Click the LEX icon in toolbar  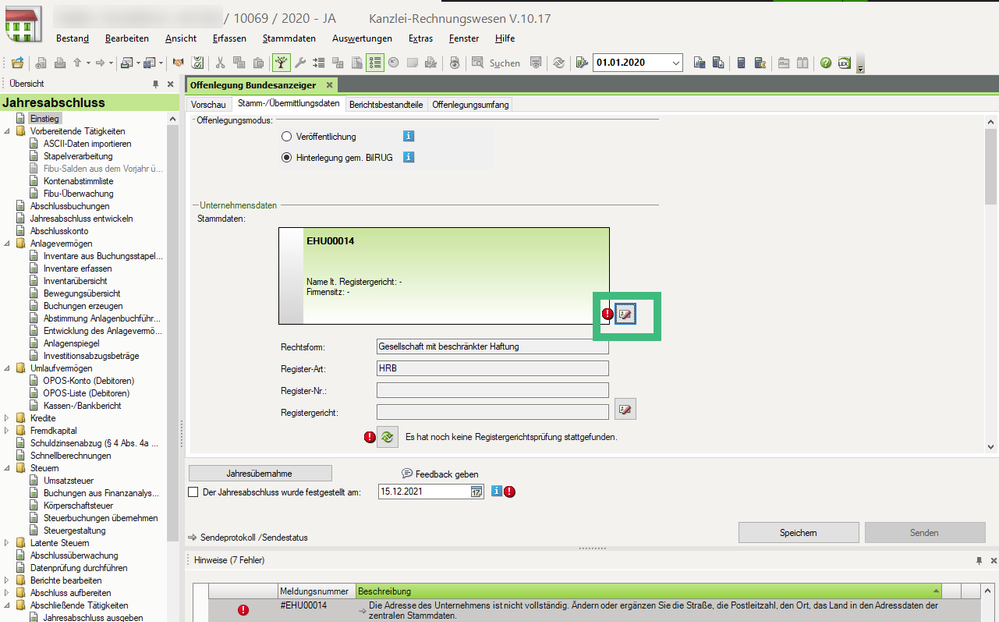pyautogui.click(x=844, y=62)
